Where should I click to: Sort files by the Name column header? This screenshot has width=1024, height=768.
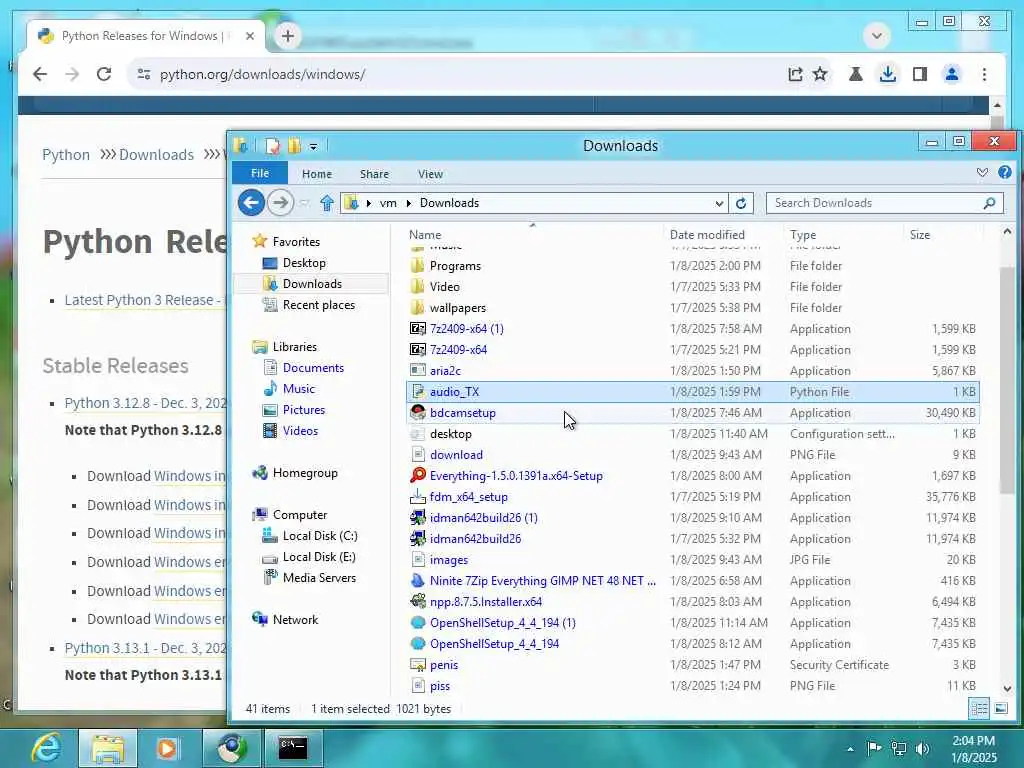pos(425,234)
